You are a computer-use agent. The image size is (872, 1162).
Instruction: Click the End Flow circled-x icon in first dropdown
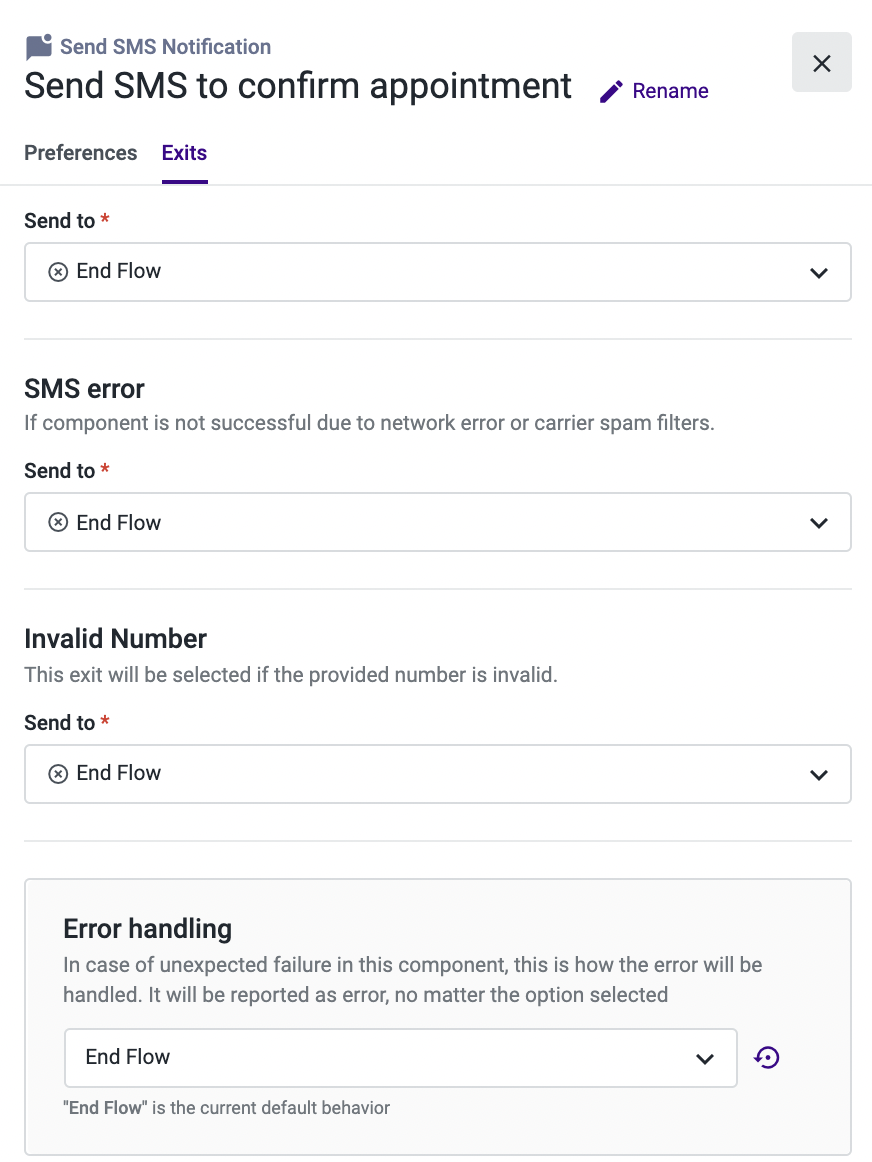(58, 272)
